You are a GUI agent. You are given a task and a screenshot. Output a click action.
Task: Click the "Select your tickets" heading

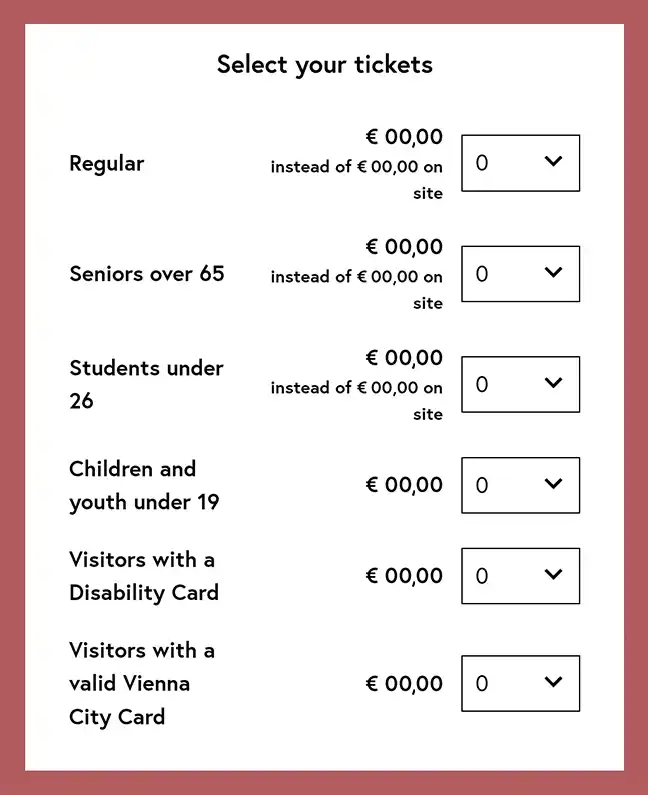point(324,65)
